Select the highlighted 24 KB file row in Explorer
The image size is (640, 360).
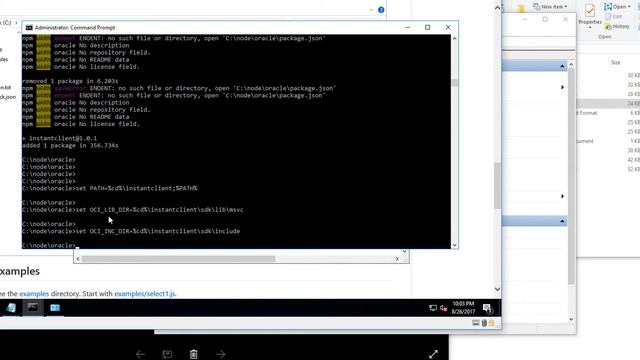tap(608, 103)
